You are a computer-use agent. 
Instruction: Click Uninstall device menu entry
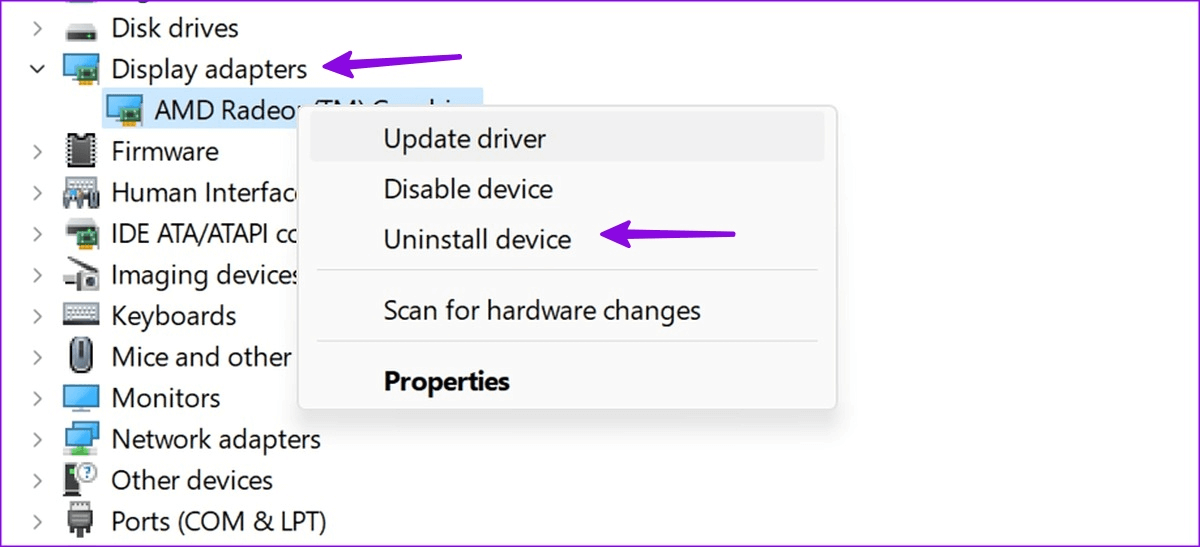(x=477, y=240)
